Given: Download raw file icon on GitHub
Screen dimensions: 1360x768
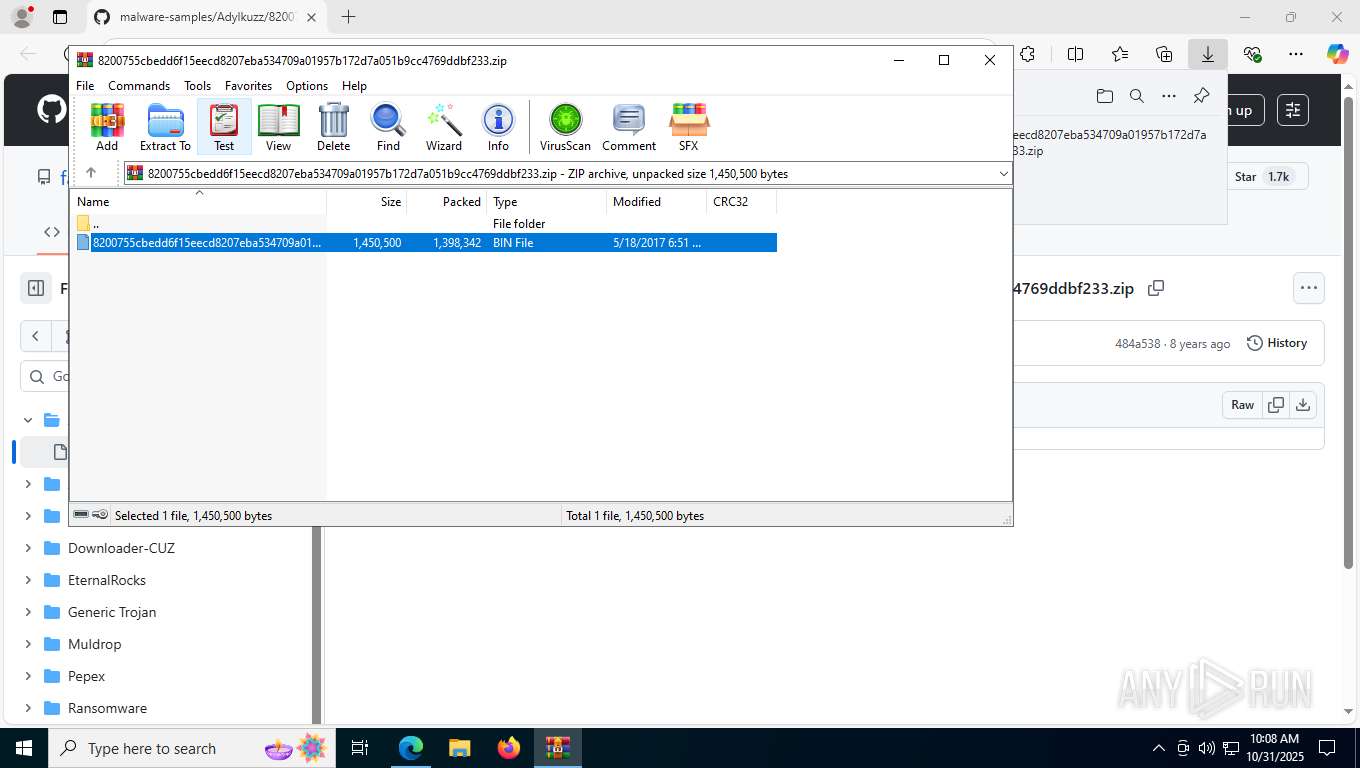Looking at the screenshot, I should [1302, 405].
